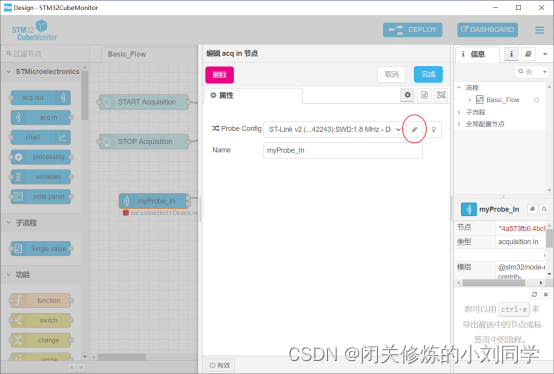
Task: Select the function node in palette
Action: click(41, 301)
